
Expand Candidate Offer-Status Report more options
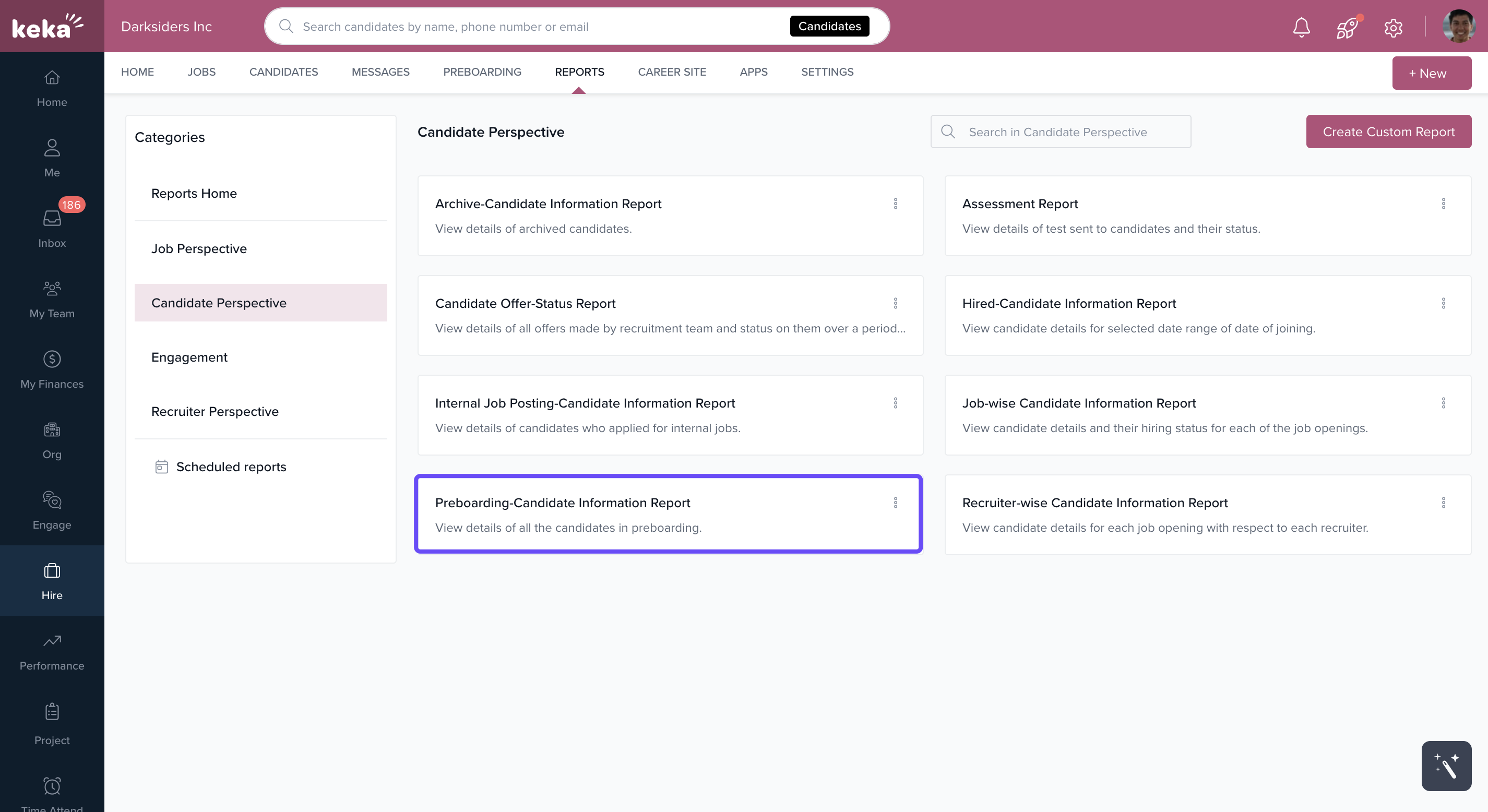click(895, 303)
